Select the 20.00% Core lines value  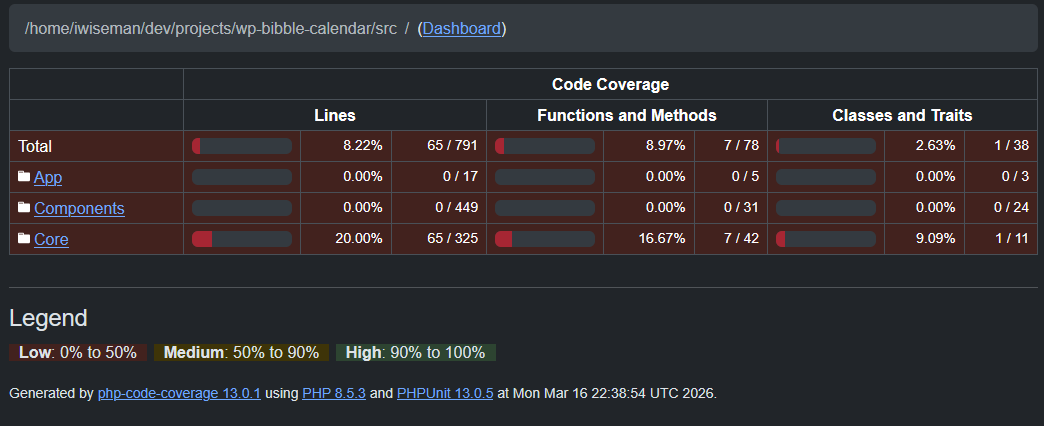(359, 239)
